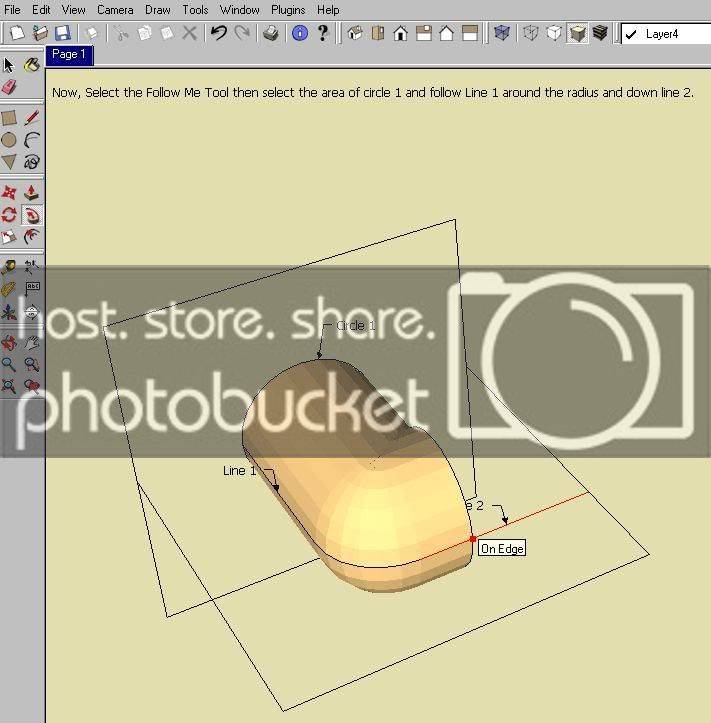Select the Axes tool

[9, 312]
